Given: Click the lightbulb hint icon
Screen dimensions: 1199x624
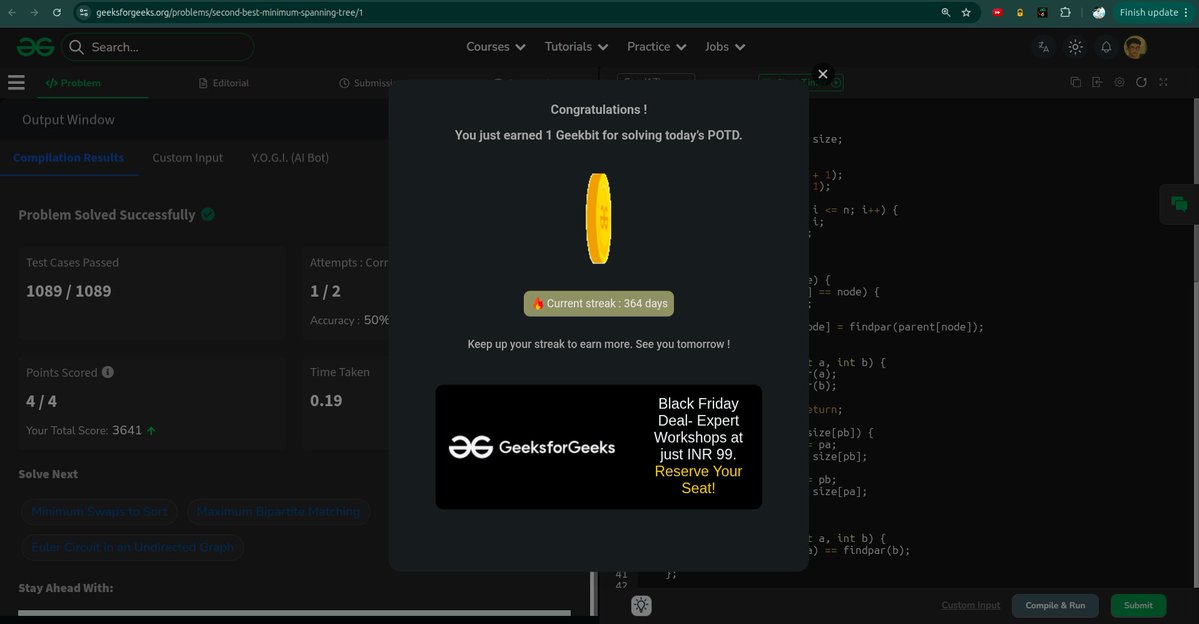Looking at the screenshot, I should pos(641,606).
